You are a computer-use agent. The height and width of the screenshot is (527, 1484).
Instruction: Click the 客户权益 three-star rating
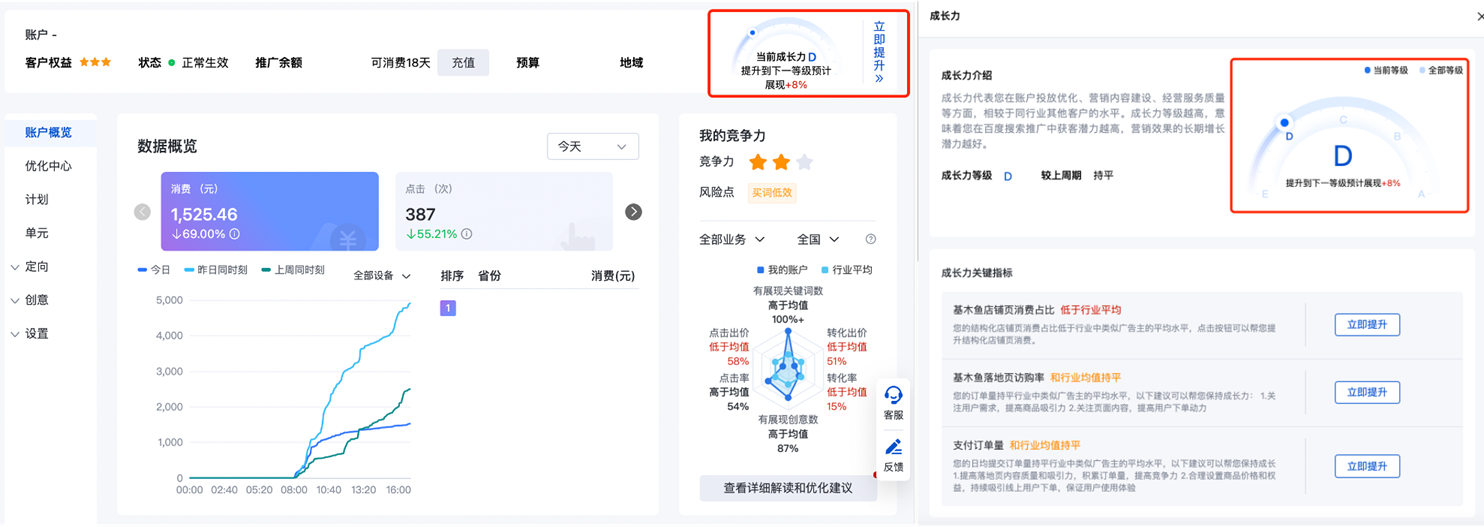95,62
